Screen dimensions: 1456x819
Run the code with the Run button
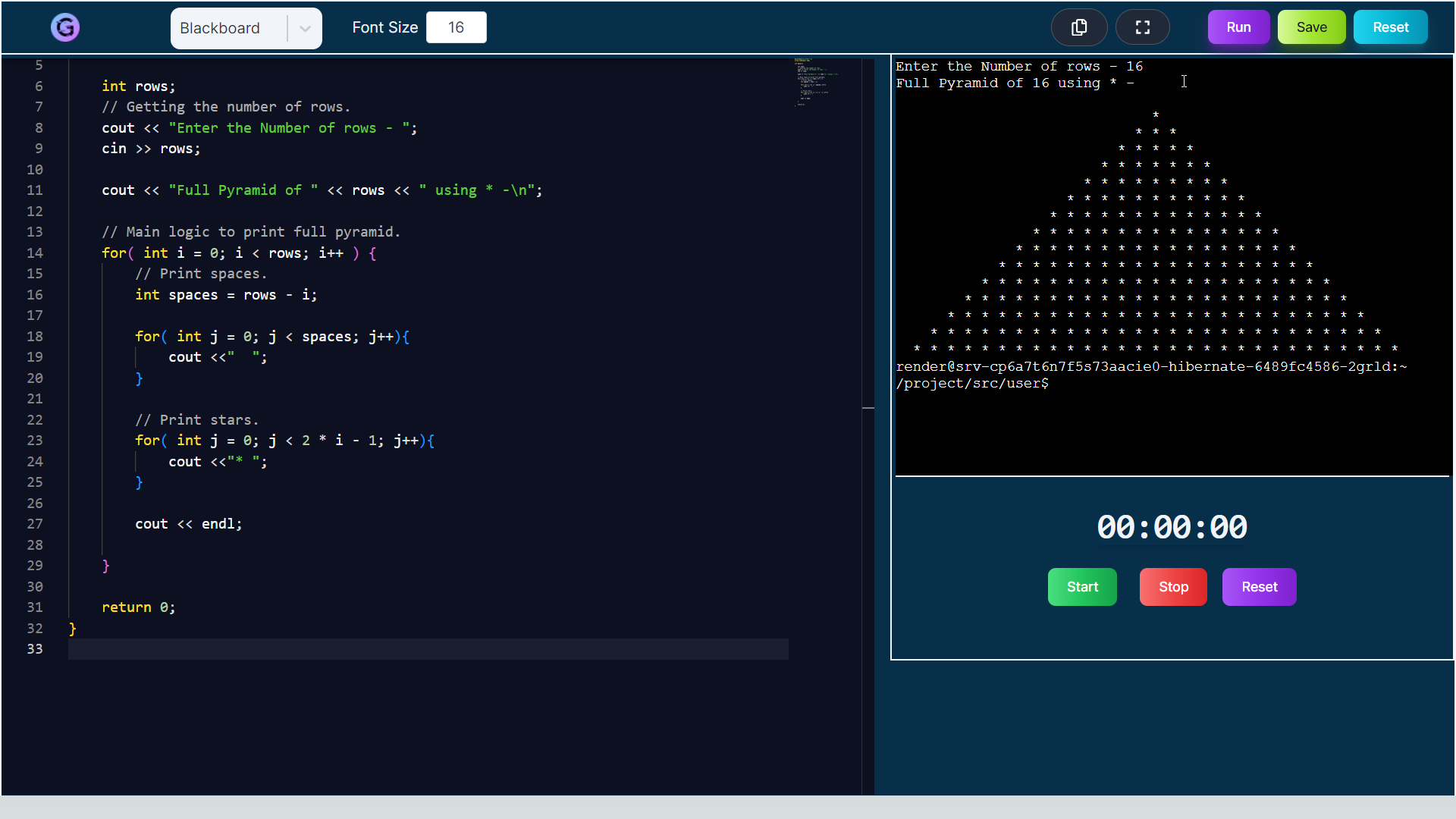[1238, 27]
